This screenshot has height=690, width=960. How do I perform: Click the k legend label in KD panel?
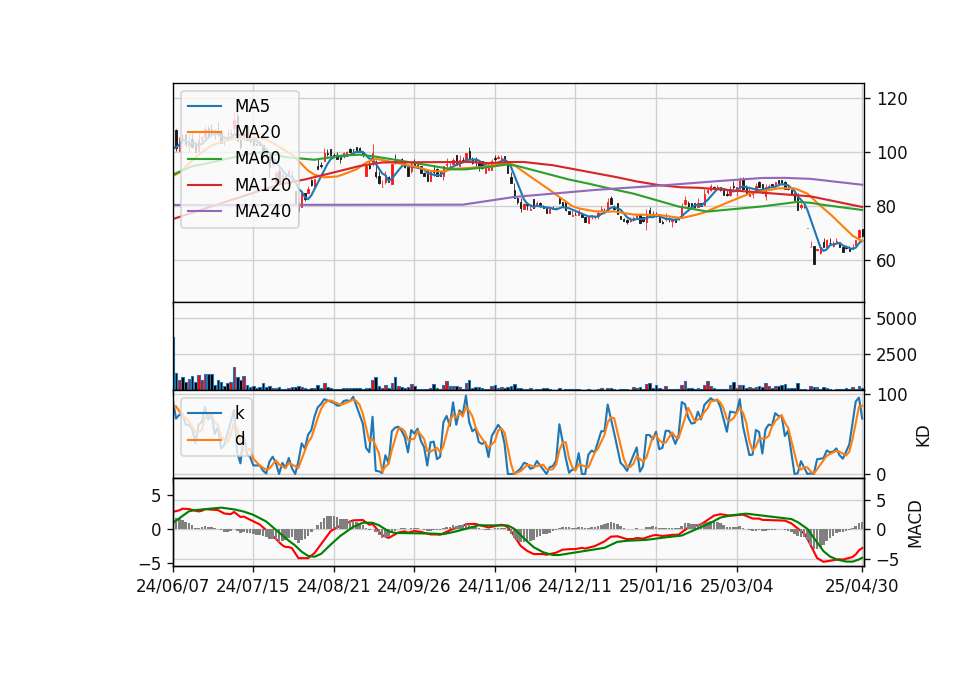tap(239, 413)
